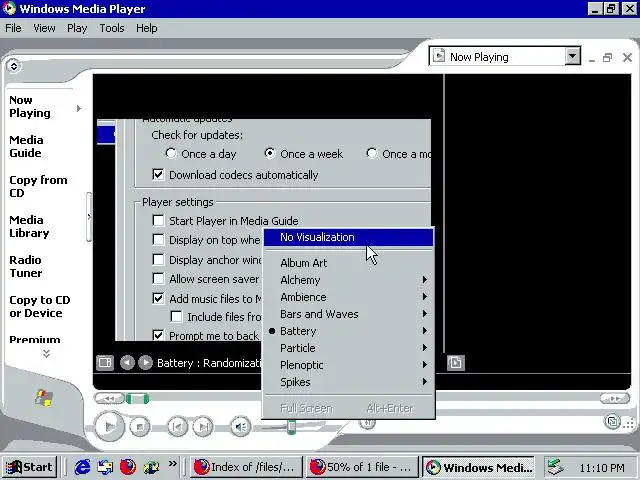Viewport: 640px width, 480px height.
Task: Expand the quick launch overflow chevron
Action: [173, 463]
